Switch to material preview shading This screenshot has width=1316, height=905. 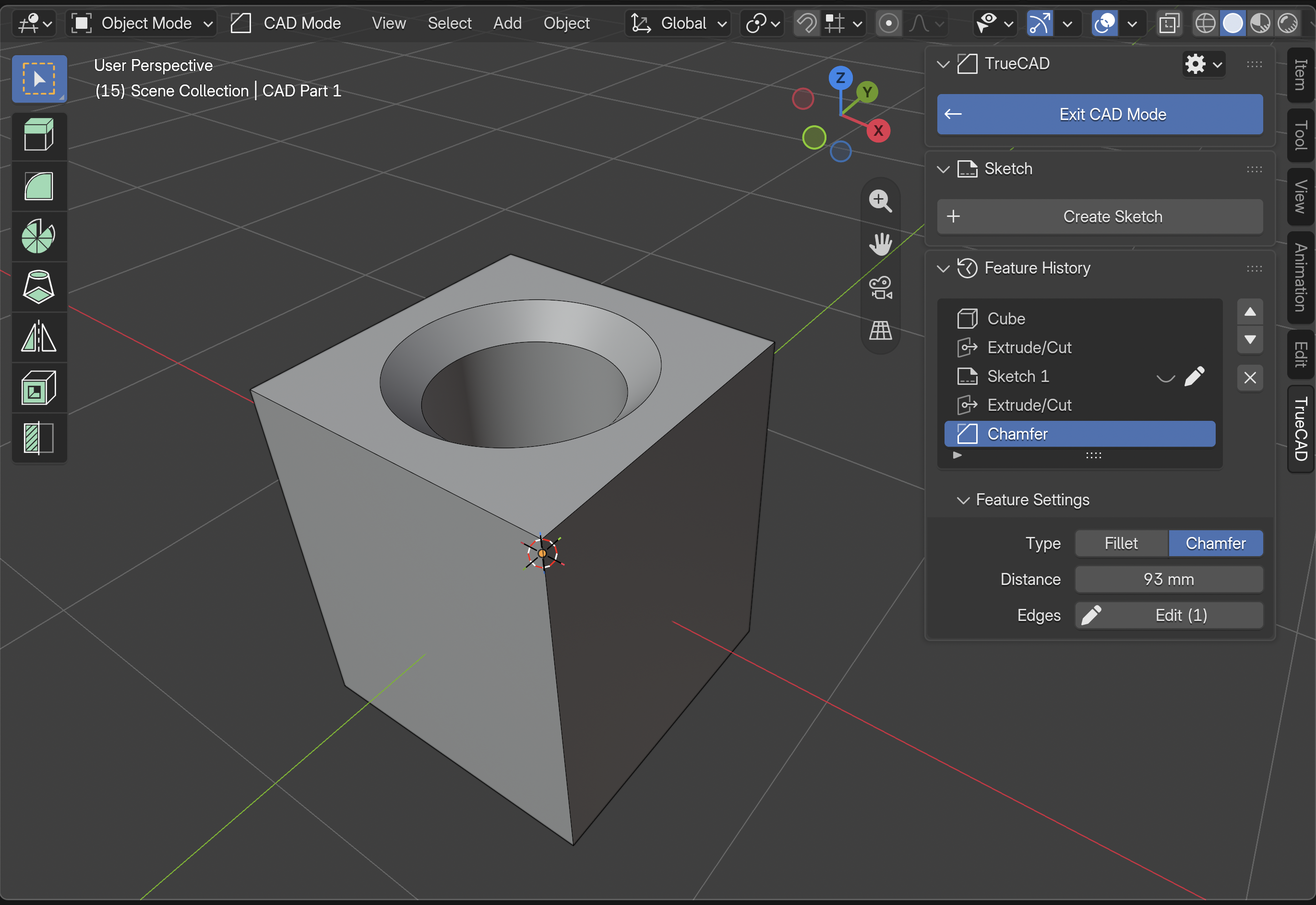(1260, 23)
